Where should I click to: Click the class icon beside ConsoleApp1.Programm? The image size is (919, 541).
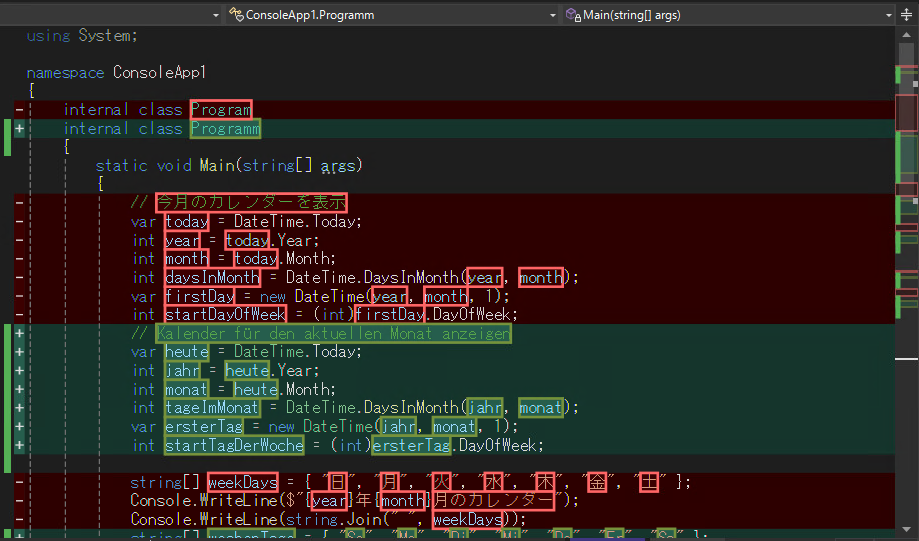(236, 16)
